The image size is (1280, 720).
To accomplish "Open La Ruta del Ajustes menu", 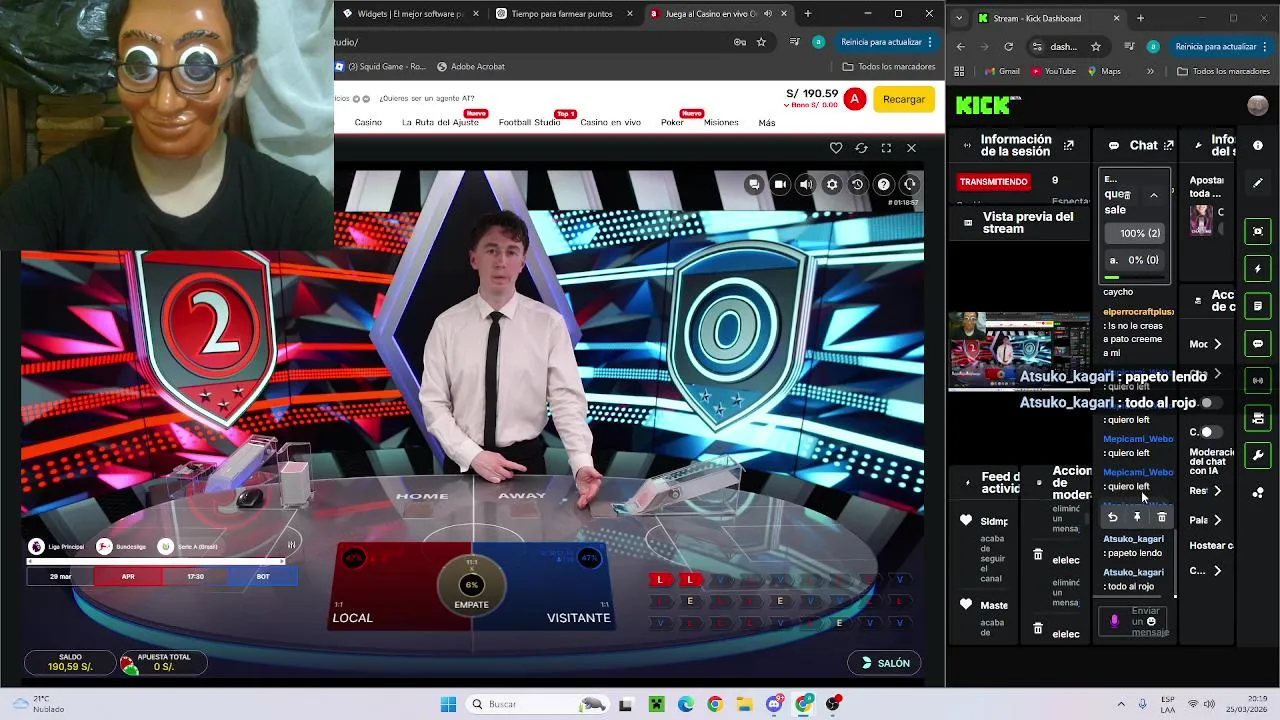I will tap(440, 123).
